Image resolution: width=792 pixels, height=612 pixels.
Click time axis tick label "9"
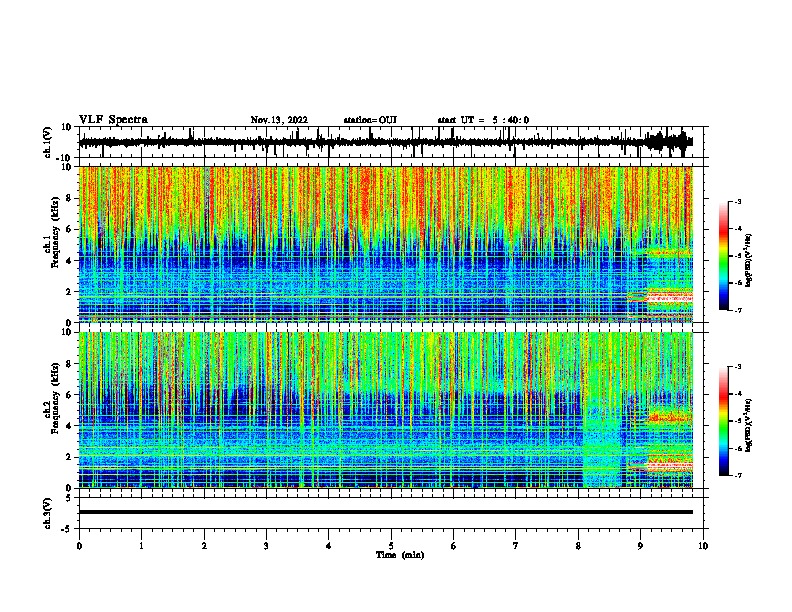point(640,546)
